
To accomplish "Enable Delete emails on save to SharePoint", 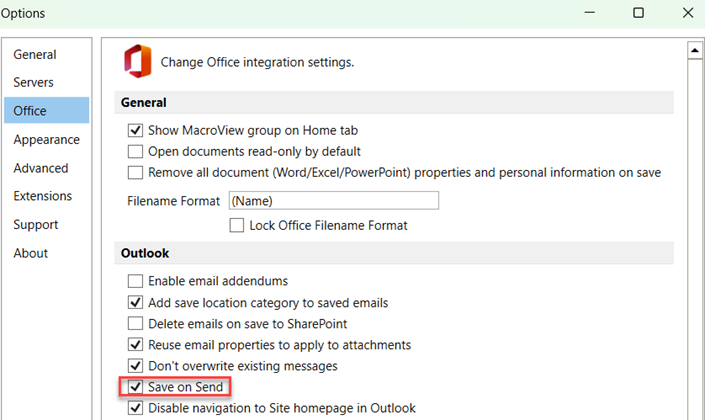I will coord(136,324).
